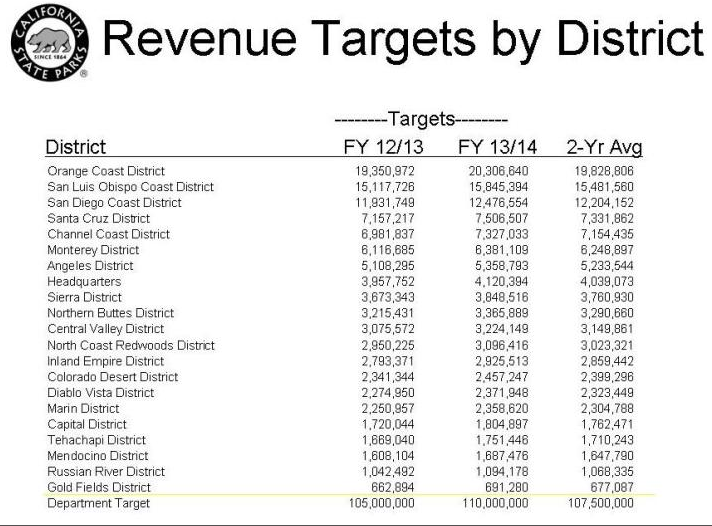This screenshot has width=712, height=526.
Task: Click Department Target FY 12/13 total 105,000,000
Action: [381, 503]
